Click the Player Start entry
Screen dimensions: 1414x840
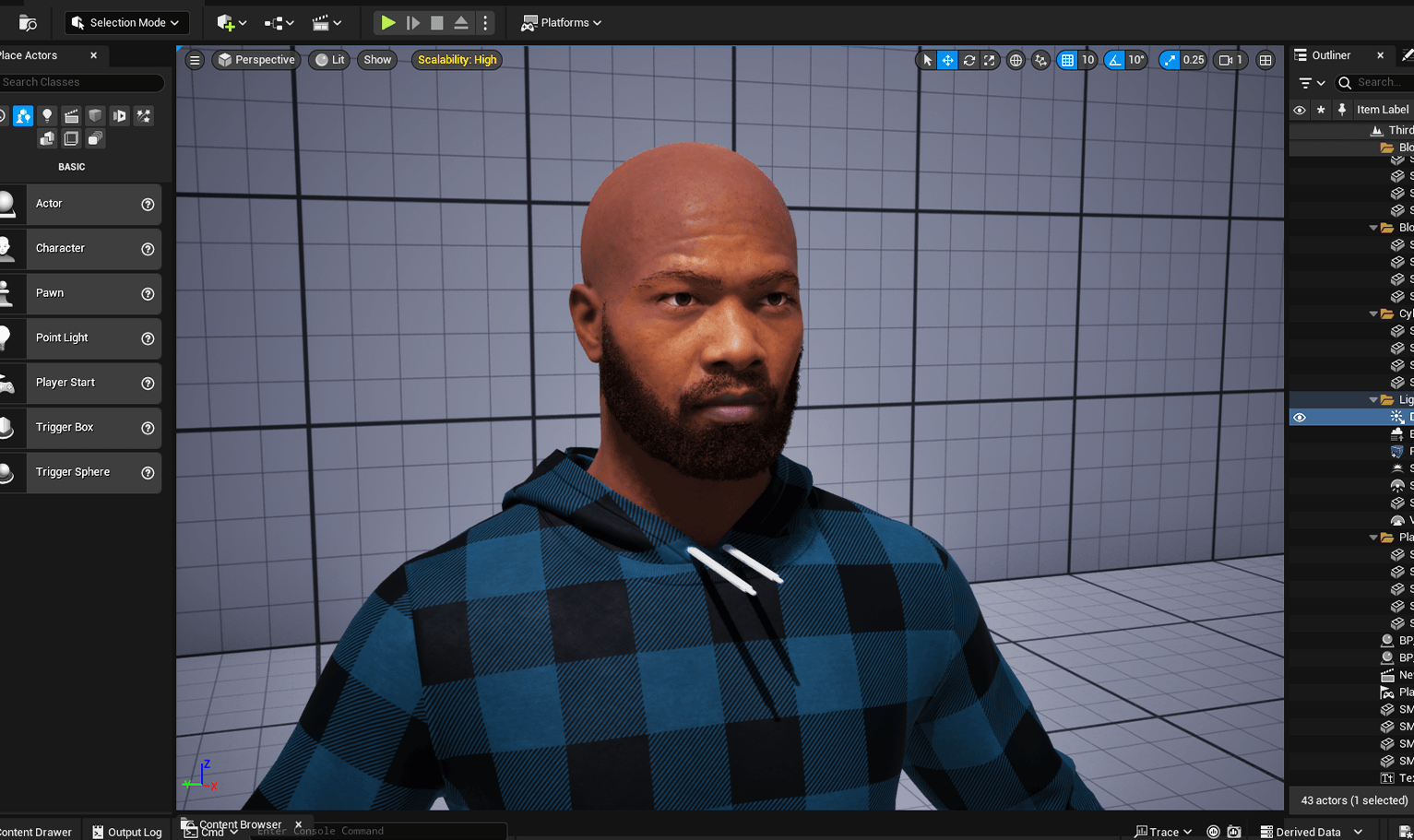pos(80,383)
